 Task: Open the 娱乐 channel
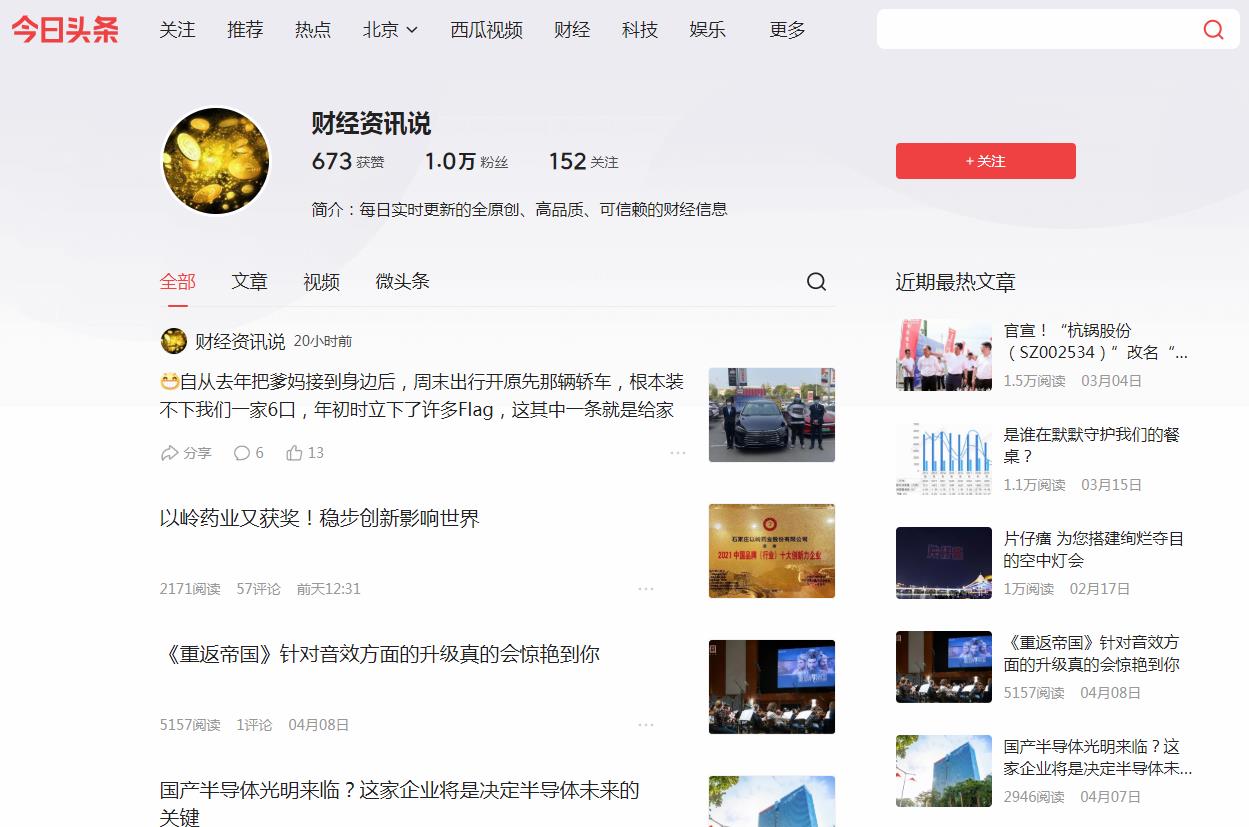coord(708,30)
